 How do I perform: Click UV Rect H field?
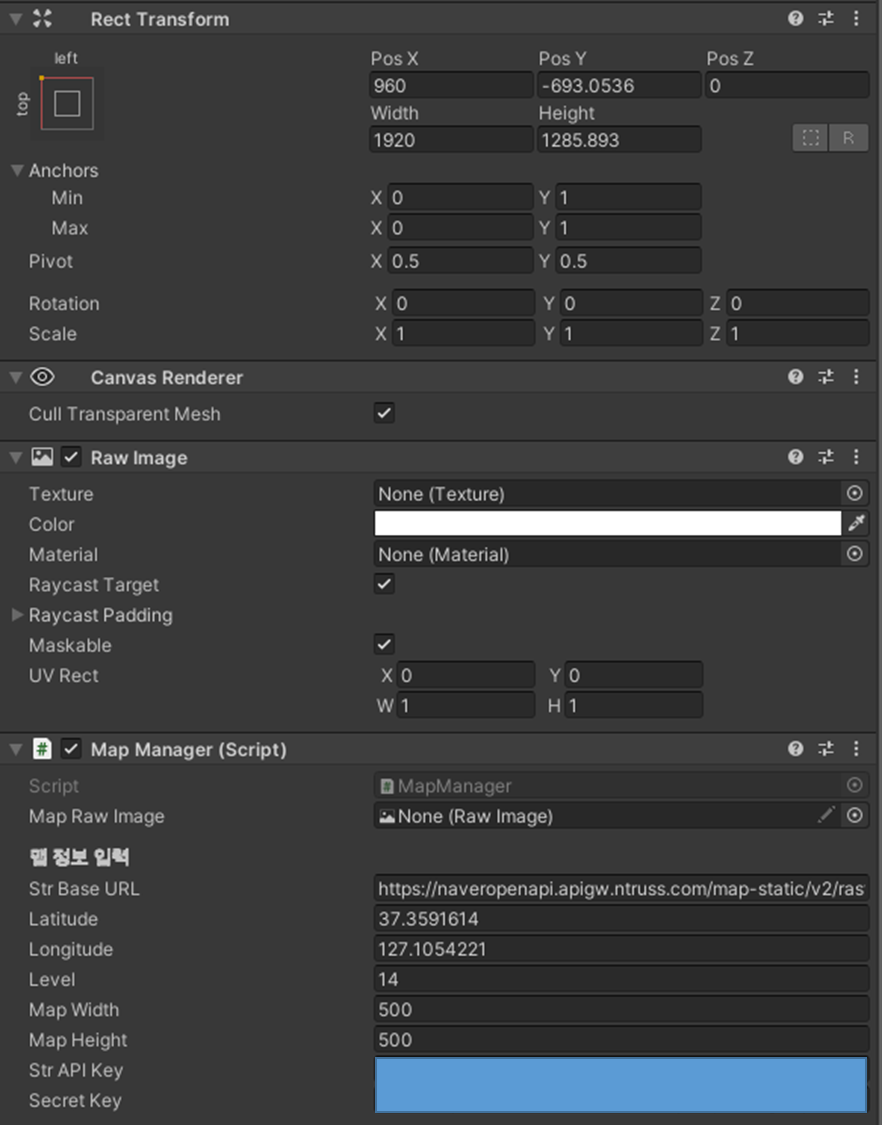pyautogui.click(x=634, y=705)
